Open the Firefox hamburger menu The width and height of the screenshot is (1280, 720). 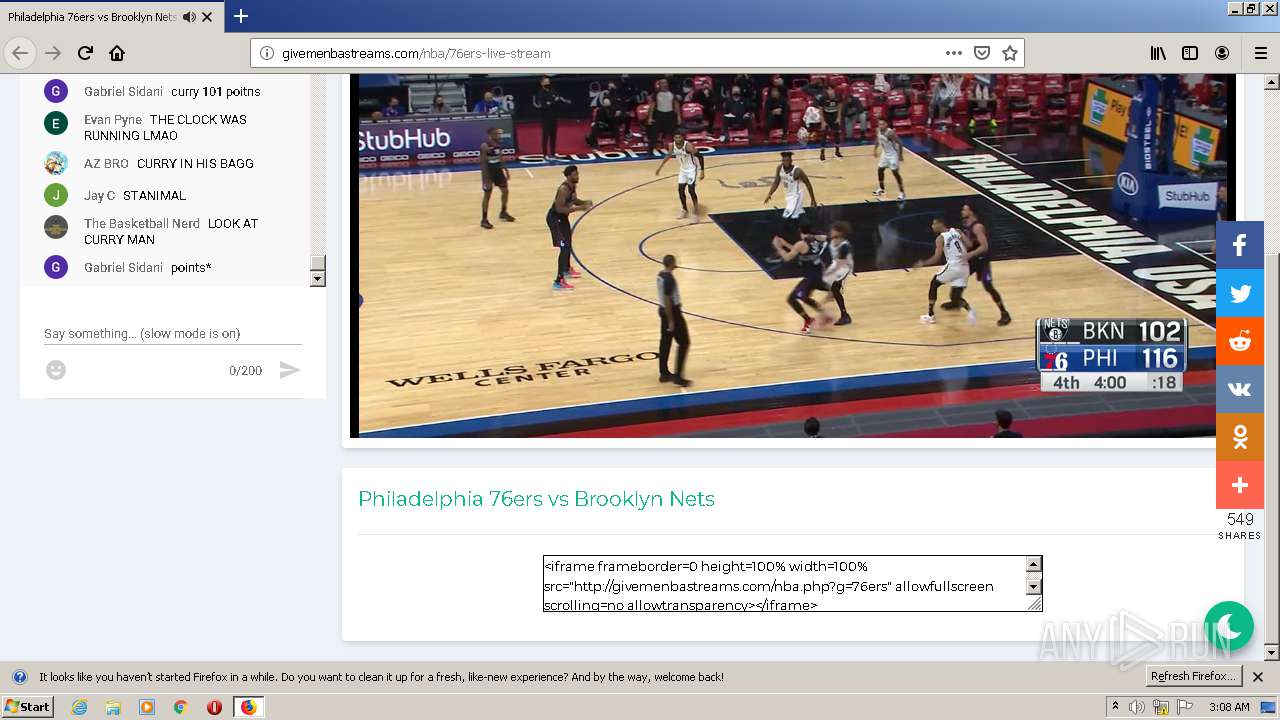pos(1261,53)
